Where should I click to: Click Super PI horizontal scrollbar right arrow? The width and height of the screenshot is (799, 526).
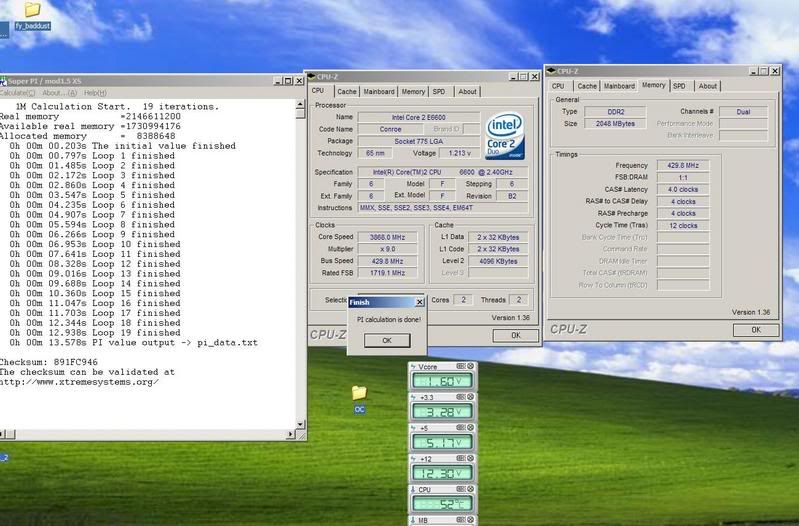point(290,434)
